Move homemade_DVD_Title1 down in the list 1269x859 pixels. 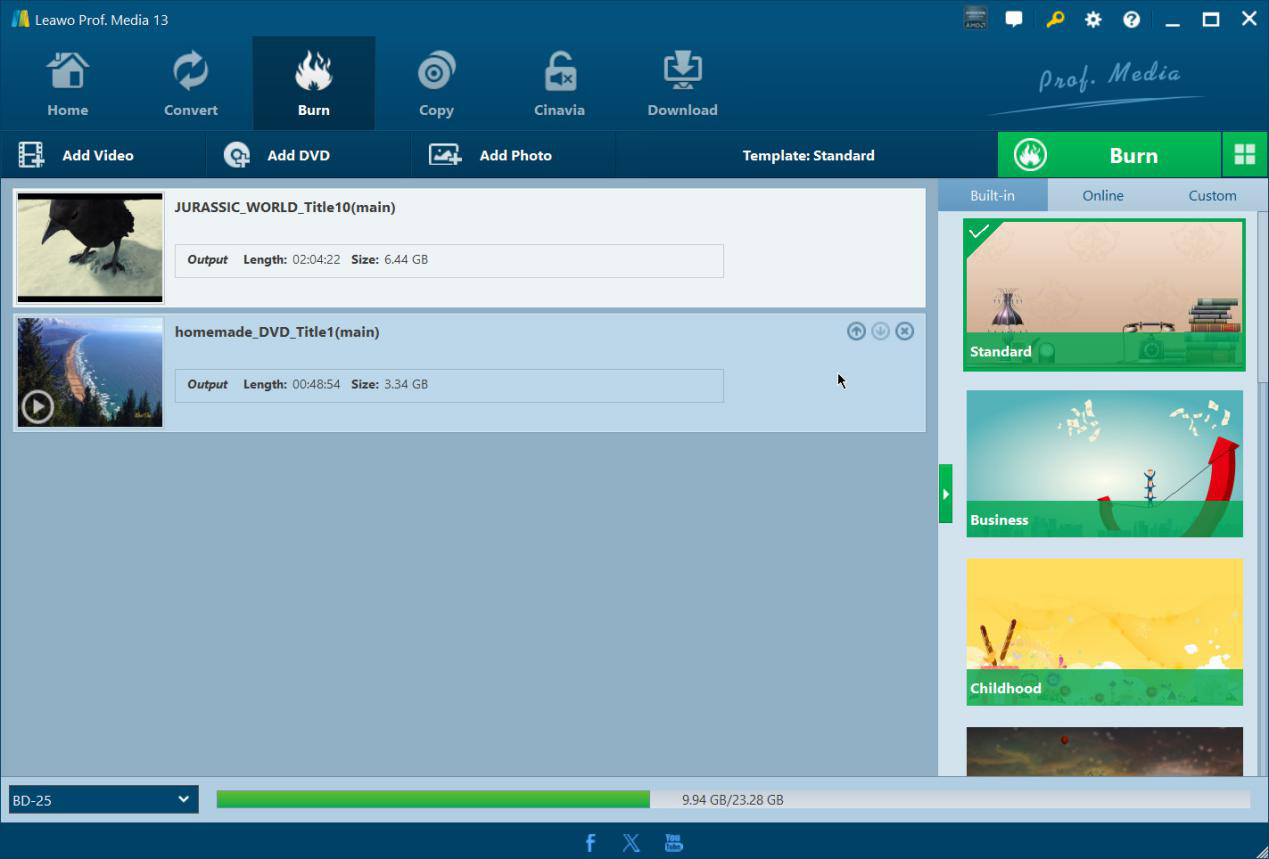(x=880, y=331)
